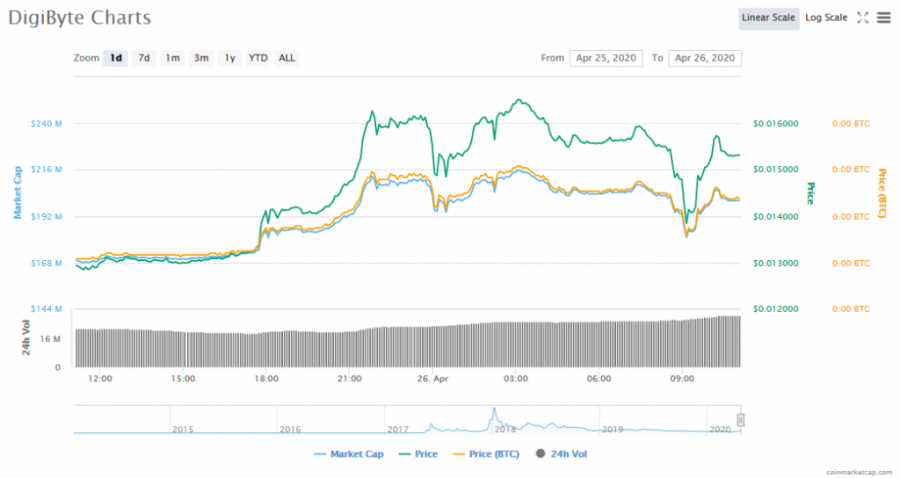900x478 pixels.
Task: Click the 21:00 time axis label
Action: click(350, 379)
